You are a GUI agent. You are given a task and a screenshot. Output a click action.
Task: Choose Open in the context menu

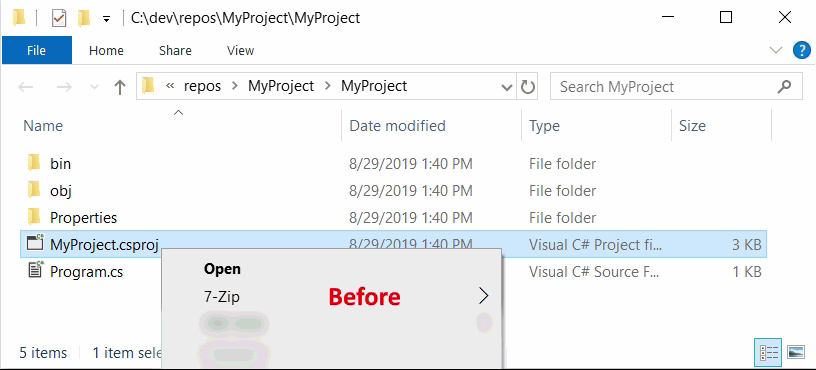222,269
